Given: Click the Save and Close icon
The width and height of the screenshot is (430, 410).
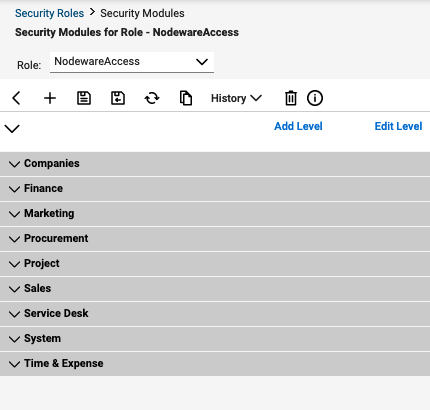Looking at the screenshot, I should (x=118, y=98).
